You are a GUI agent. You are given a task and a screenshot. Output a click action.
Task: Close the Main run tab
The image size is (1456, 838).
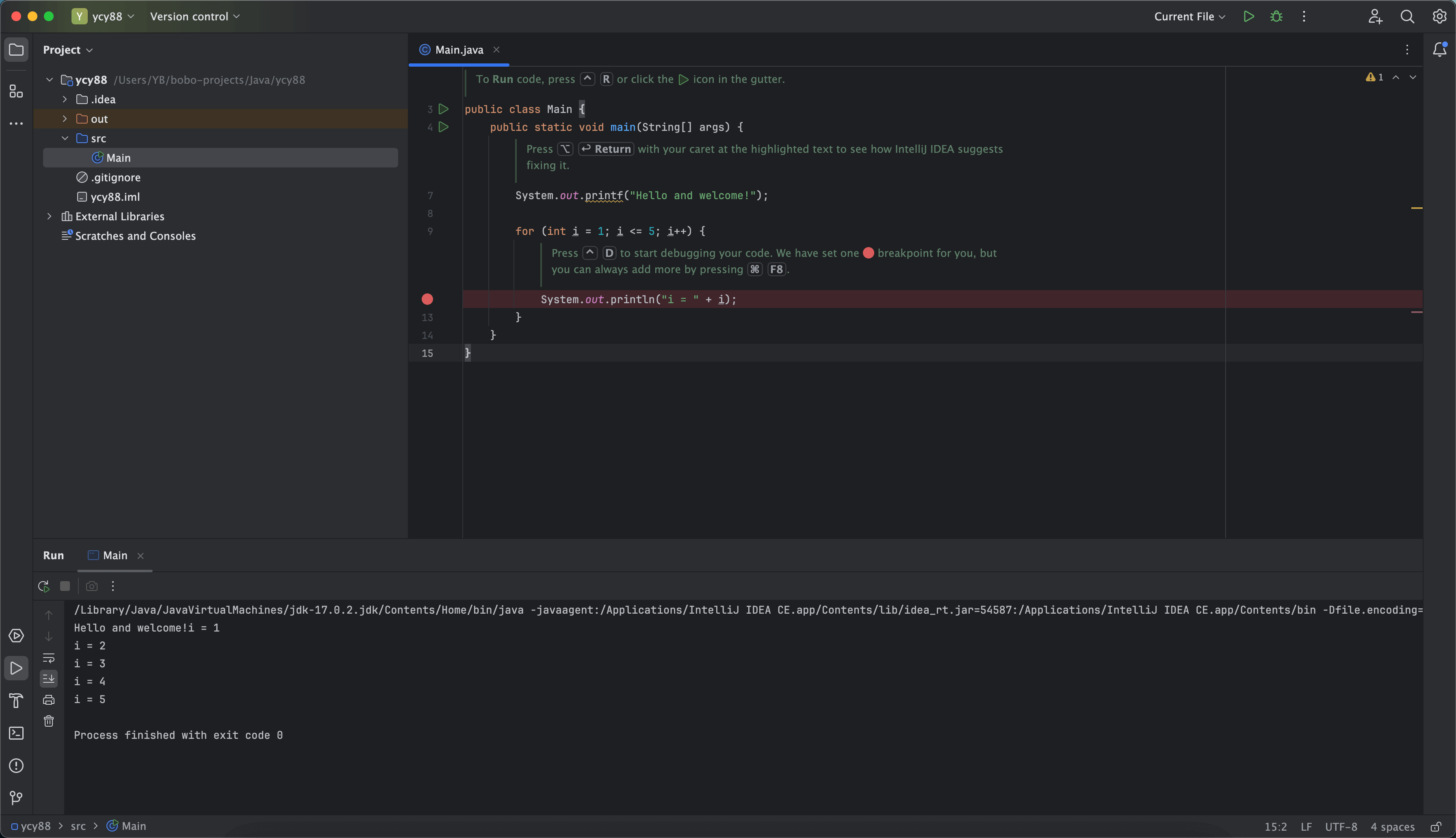click(x=141, y=556)
